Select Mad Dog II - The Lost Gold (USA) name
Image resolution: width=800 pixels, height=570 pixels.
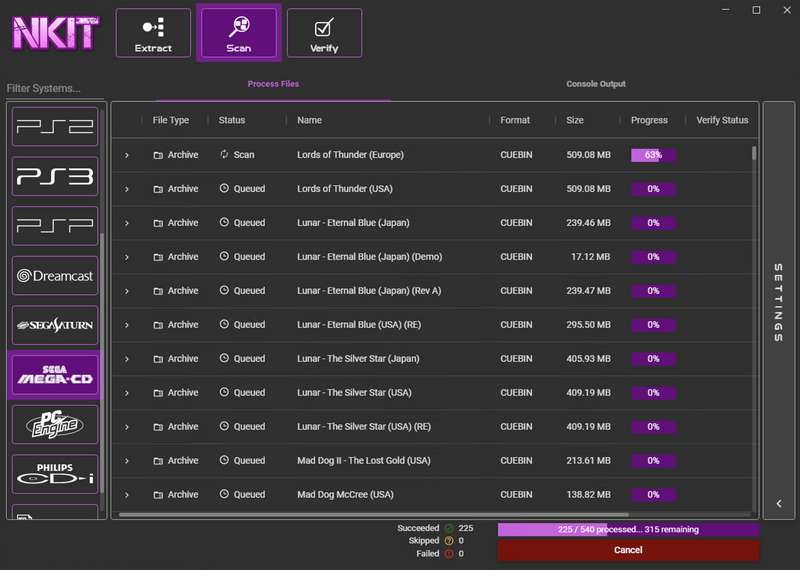coord(364,460)
